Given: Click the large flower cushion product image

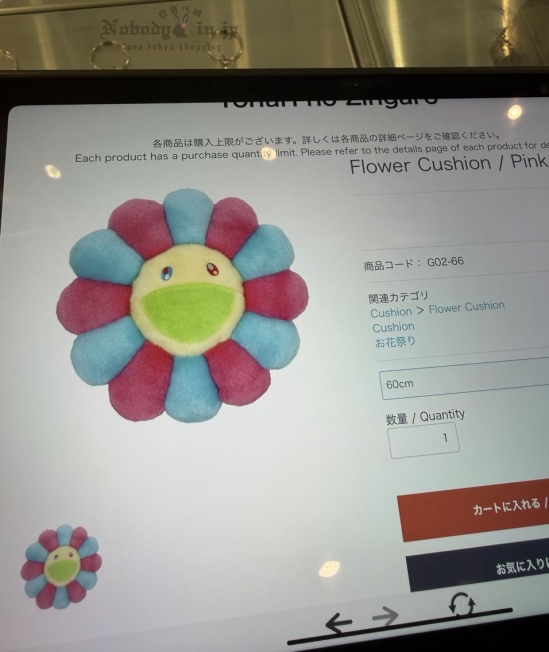Looking at the screenshot, I should (183, 305).
